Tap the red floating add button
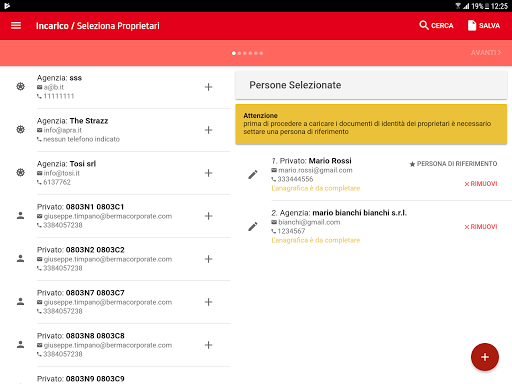 pos(485,357)
